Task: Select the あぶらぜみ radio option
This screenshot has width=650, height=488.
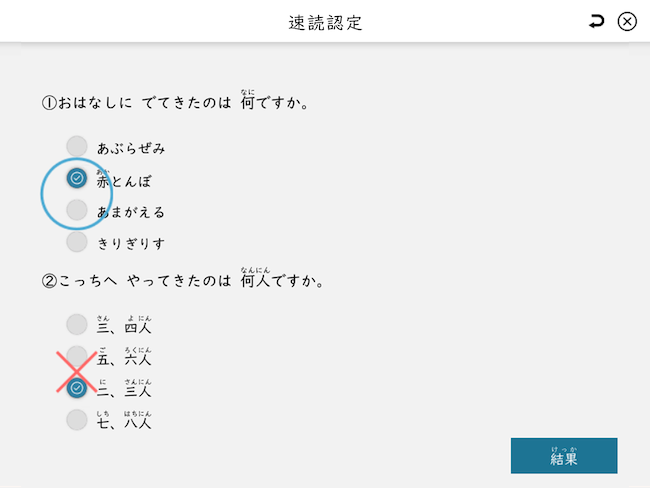Action: pos(77,147)
